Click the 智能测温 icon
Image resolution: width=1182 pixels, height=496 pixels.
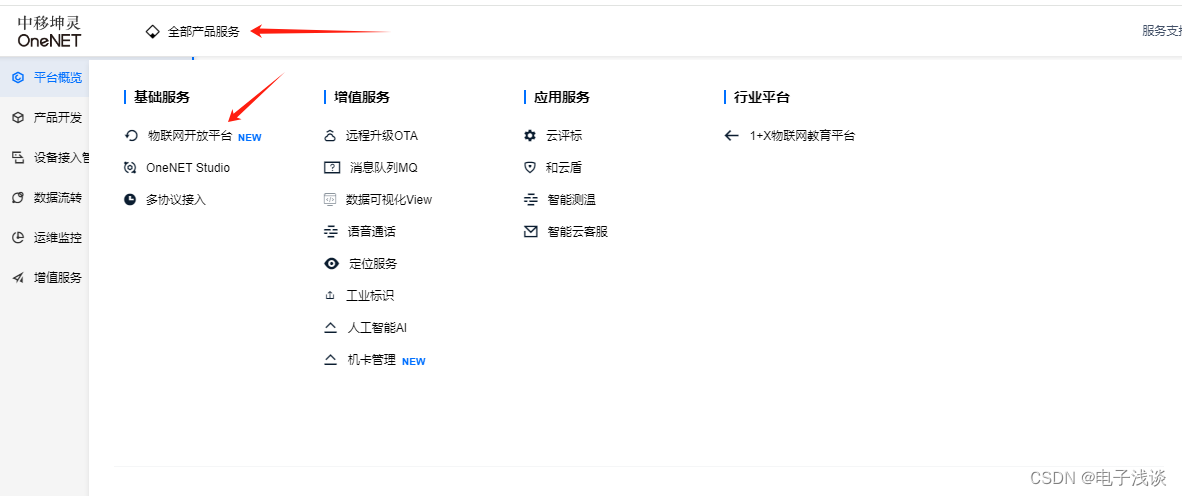531,200
